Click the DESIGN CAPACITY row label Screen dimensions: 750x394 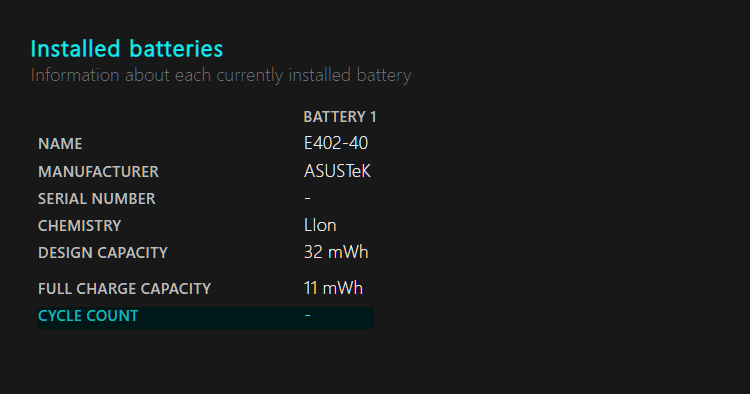(103, 253)
